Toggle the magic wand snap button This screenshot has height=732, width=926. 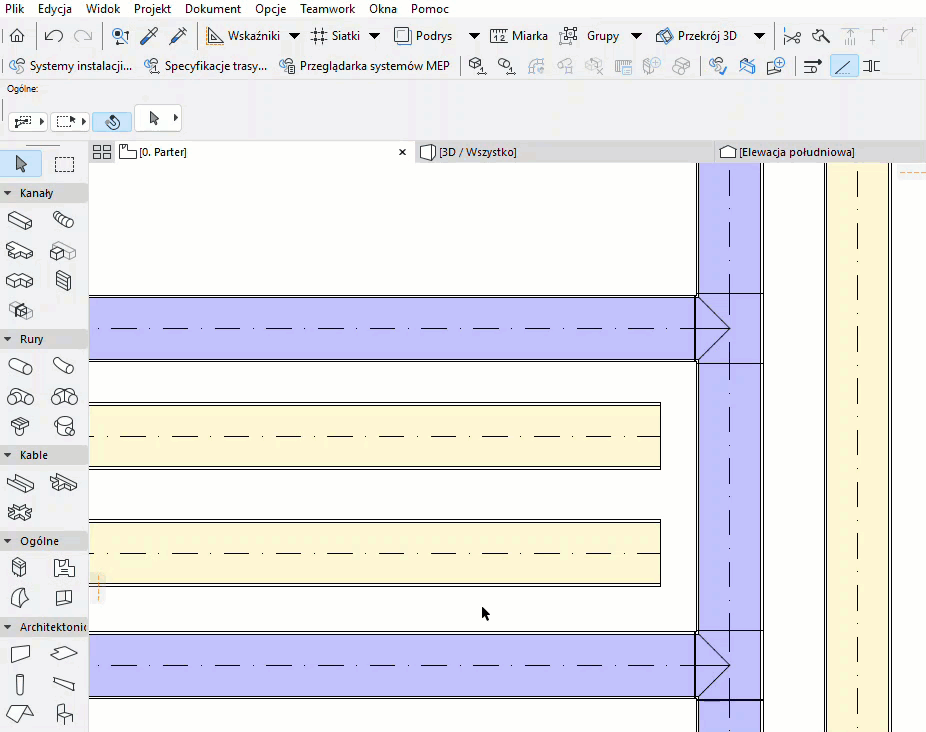(x=112, y=121)
